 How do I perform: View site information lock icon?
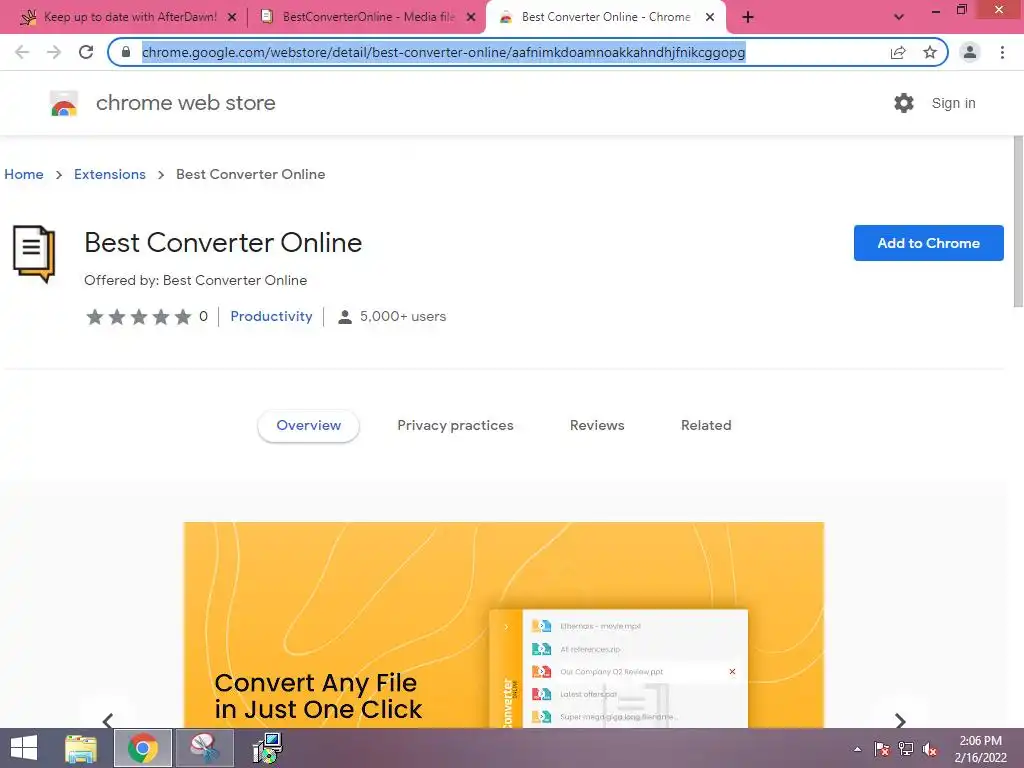(126, 52)
